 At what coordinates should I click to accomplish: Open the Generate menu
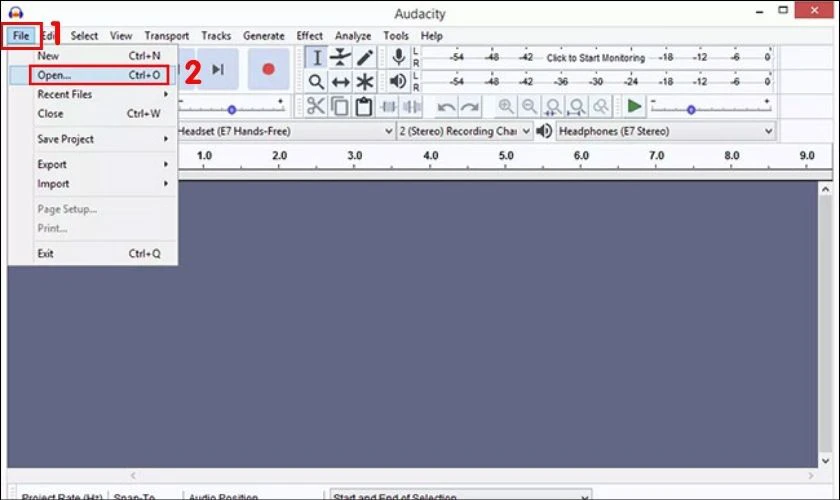coord(264,36)
